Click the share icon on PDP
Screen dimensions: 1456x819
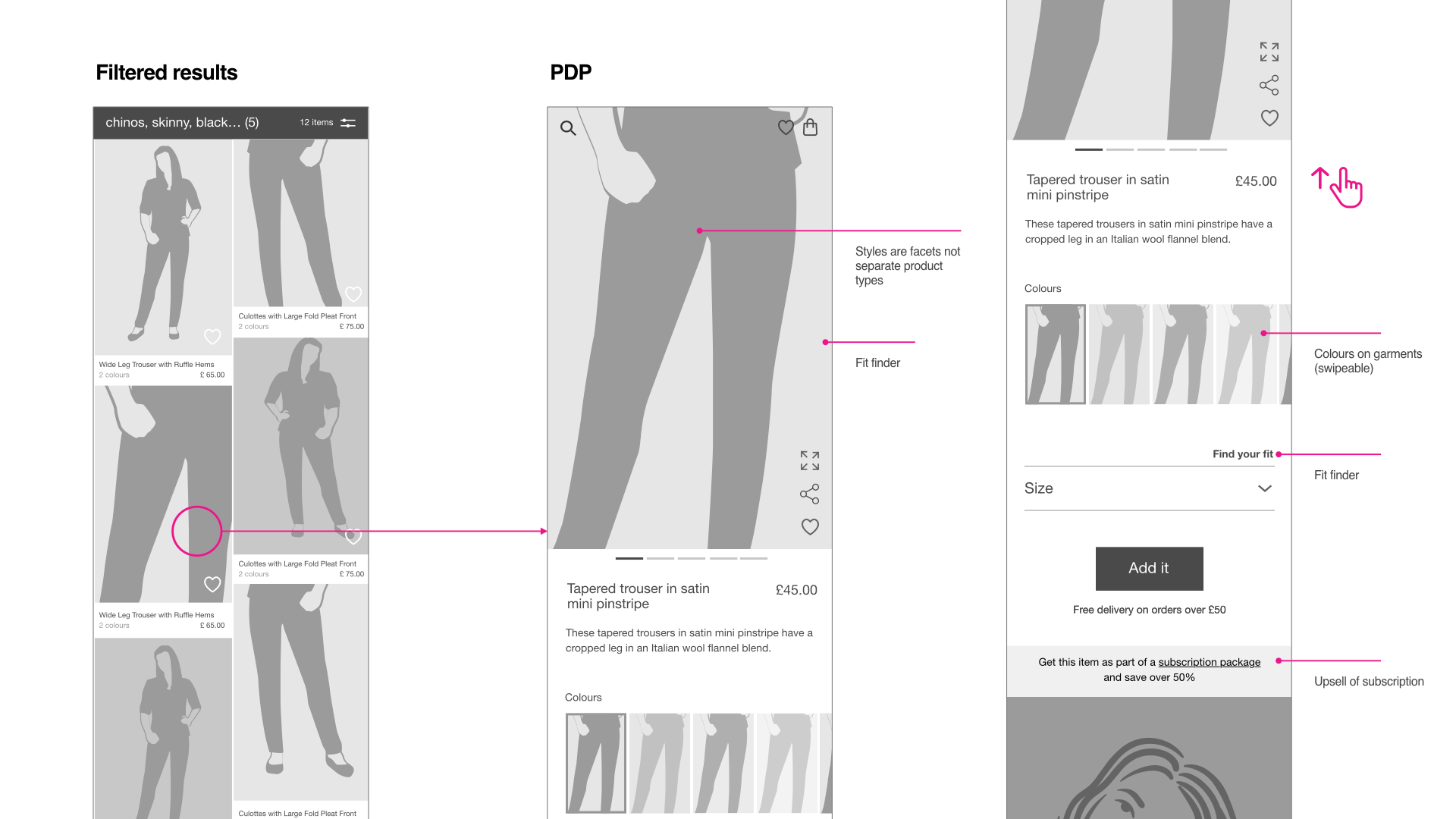coord(808,493)
